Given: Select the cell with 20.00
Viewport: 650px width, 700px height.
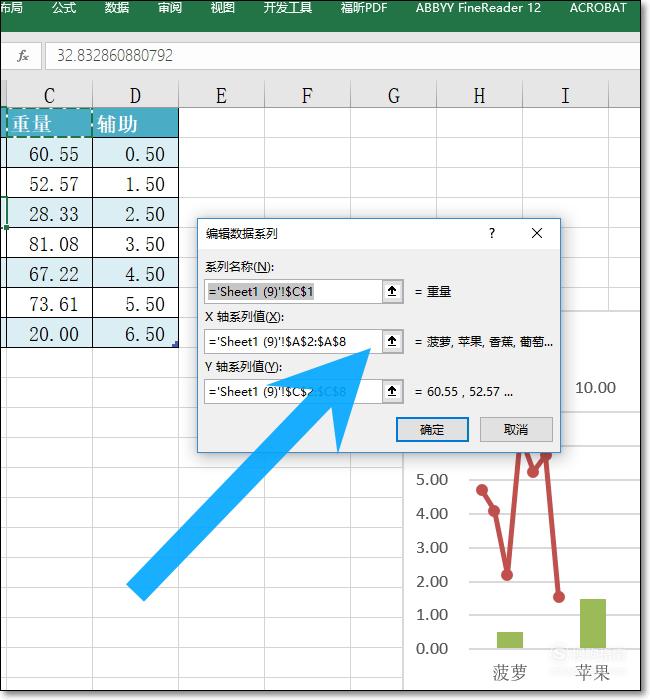Looking at the screenshot, I should (49, 333).
